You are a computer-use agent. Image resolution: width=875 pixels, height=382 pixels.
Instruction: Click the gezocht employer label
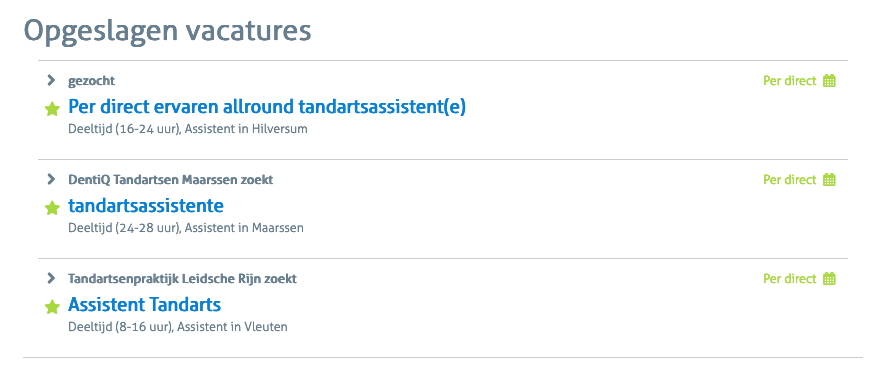(92, 81)
